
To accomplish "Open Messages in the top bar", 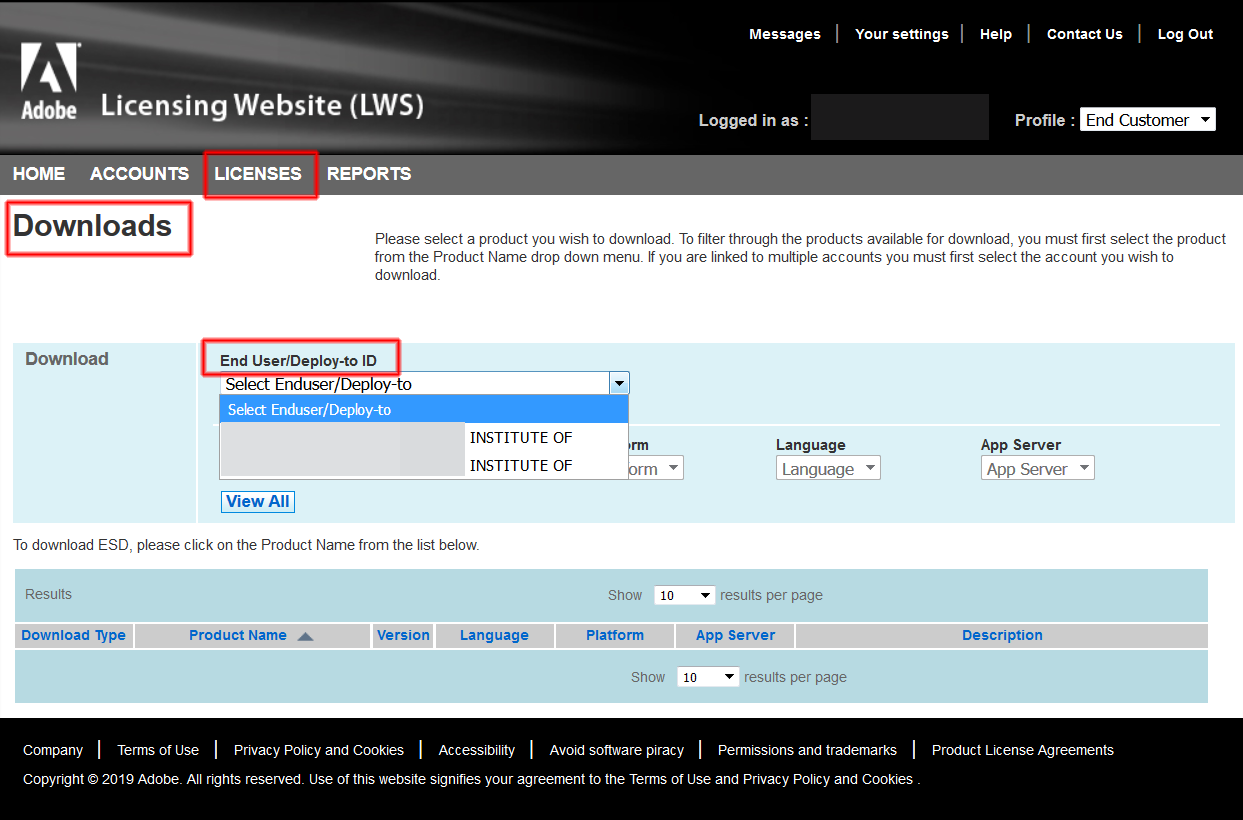I will coord(785,34).
